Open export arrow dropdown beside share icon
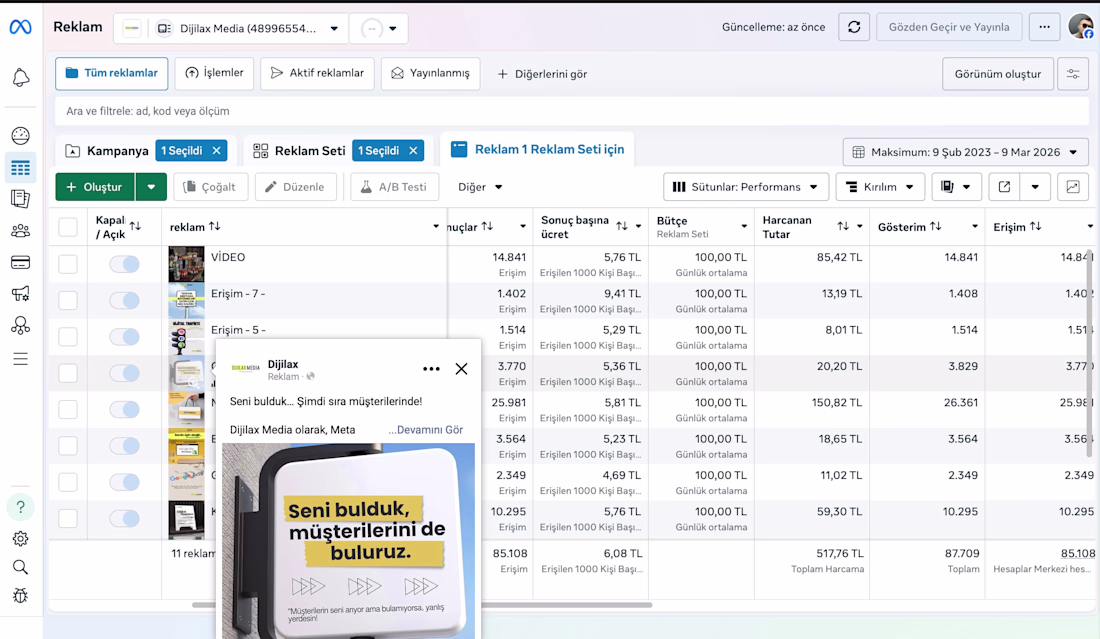The width and height of the screenshot is (1100, 639). pos(1035,187)
